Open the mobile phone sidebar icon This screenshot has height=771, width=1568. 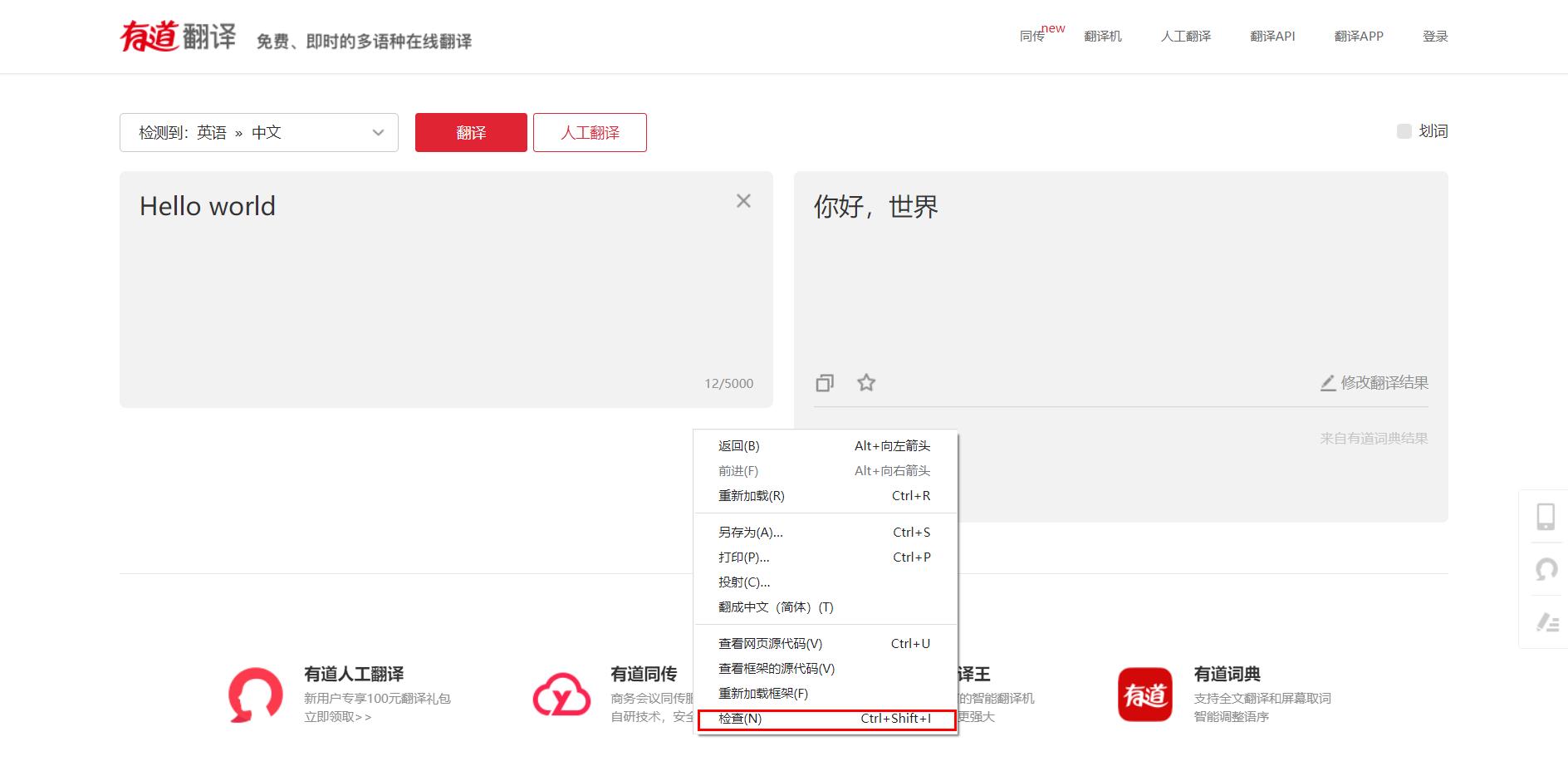click(1546, 517)
